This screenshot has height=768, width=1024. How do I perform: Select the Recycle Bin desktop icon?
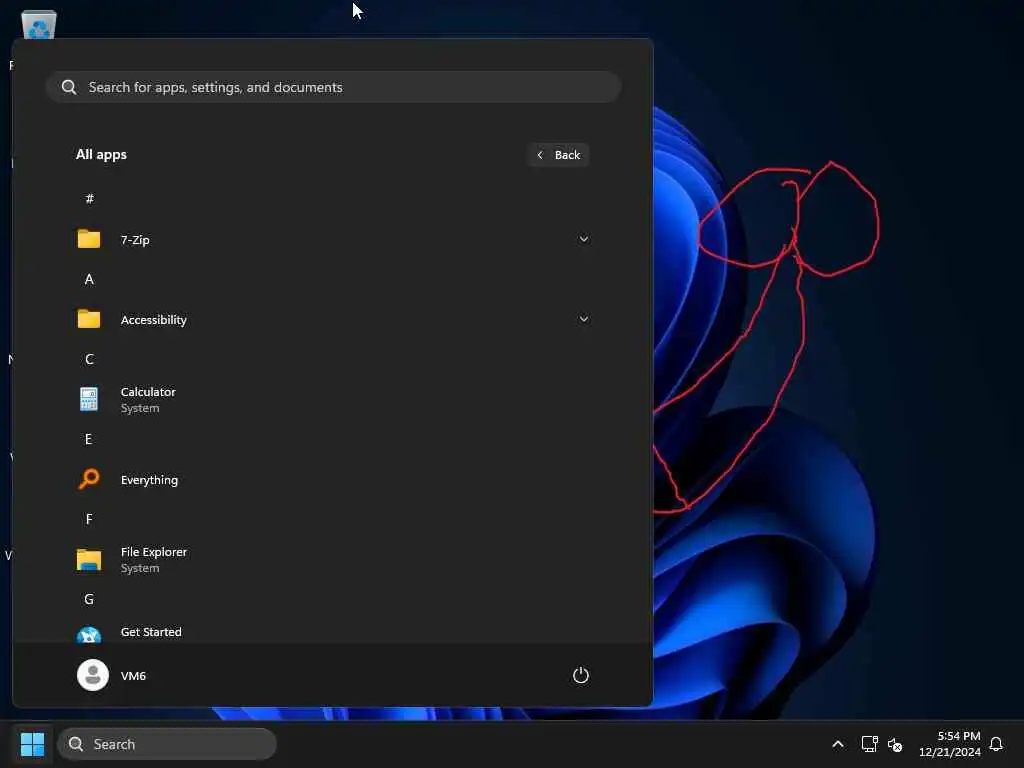39,25
